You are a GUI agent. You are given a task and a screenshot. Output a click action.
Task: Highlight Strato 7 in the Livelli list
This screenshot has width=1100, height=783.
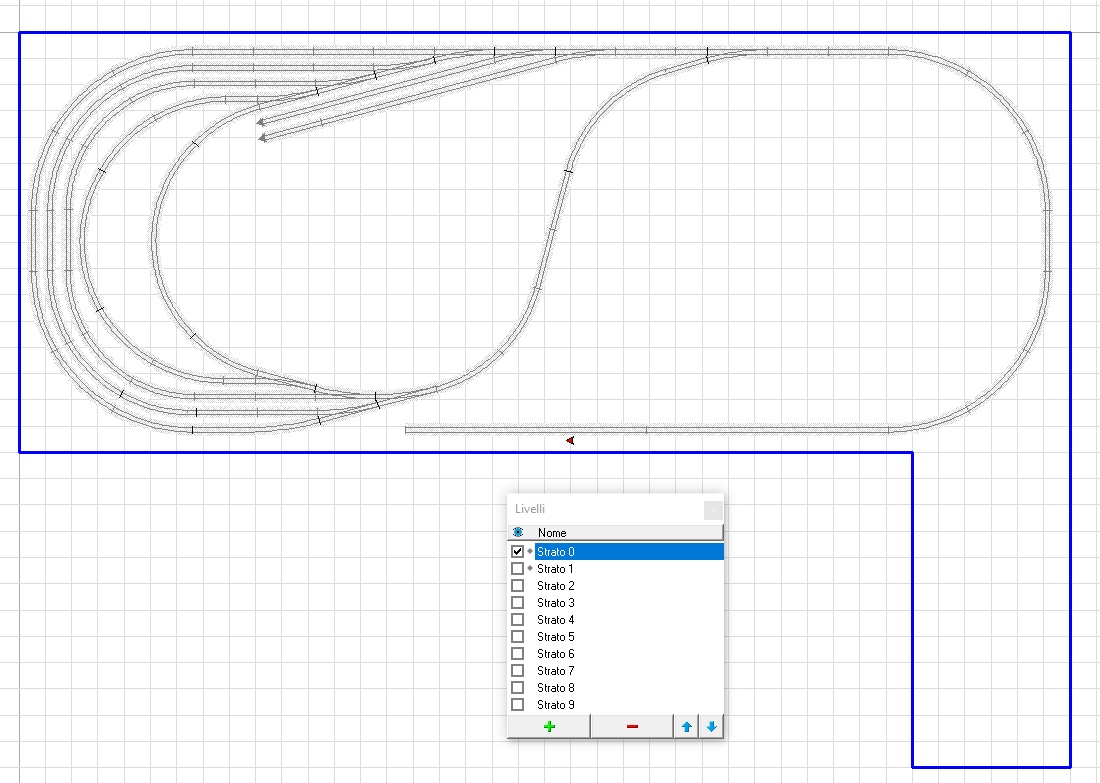click(x=556, y=671)
